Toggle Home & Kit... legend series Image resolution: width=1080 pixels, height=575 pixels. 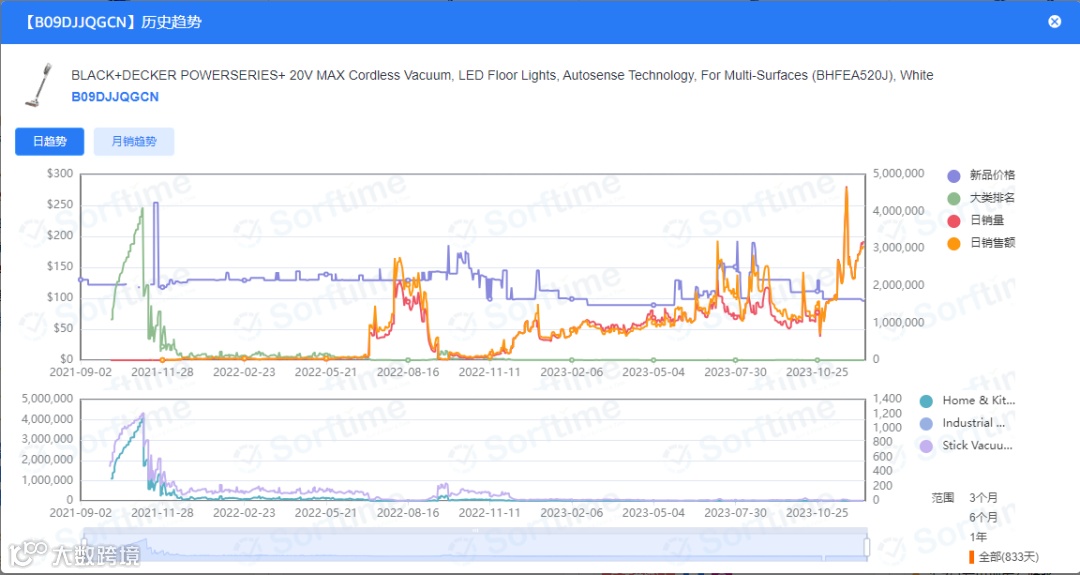(968, 401)
